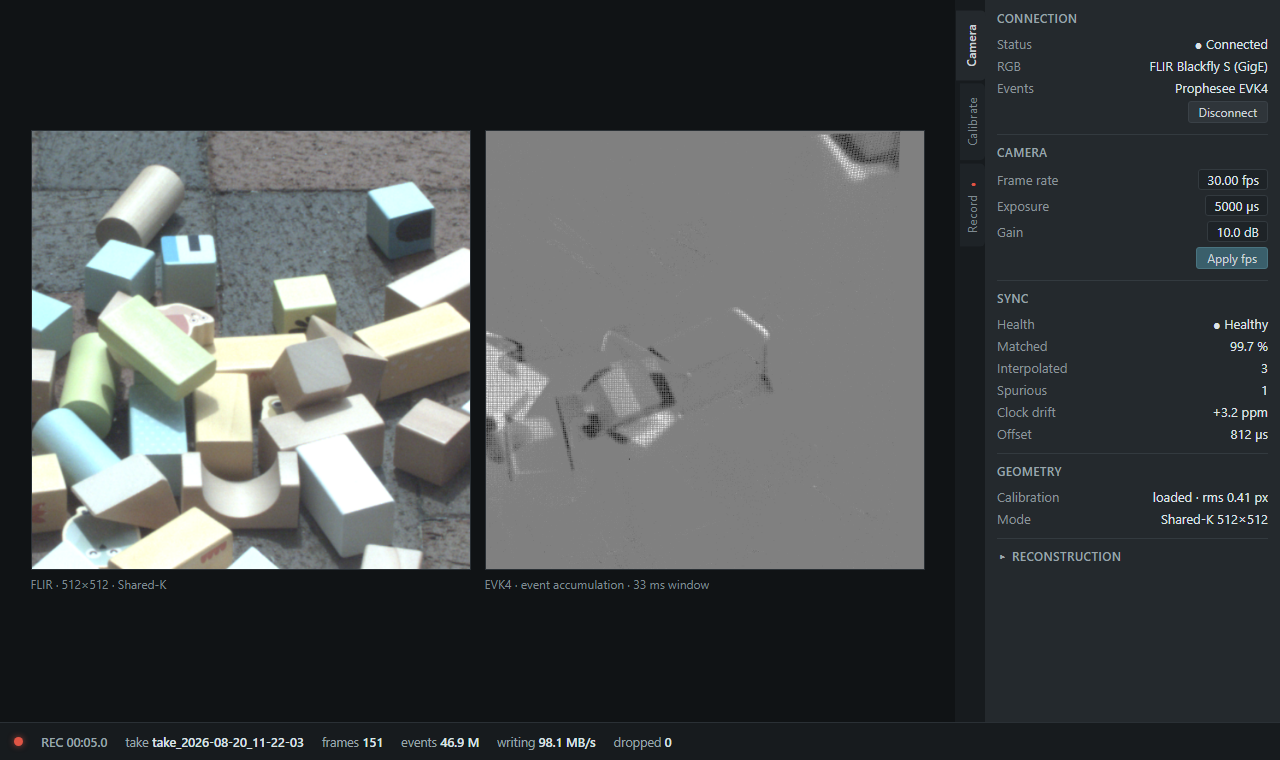Select the FLIR Blackfly S (GigE) text

pos(1209,67)
